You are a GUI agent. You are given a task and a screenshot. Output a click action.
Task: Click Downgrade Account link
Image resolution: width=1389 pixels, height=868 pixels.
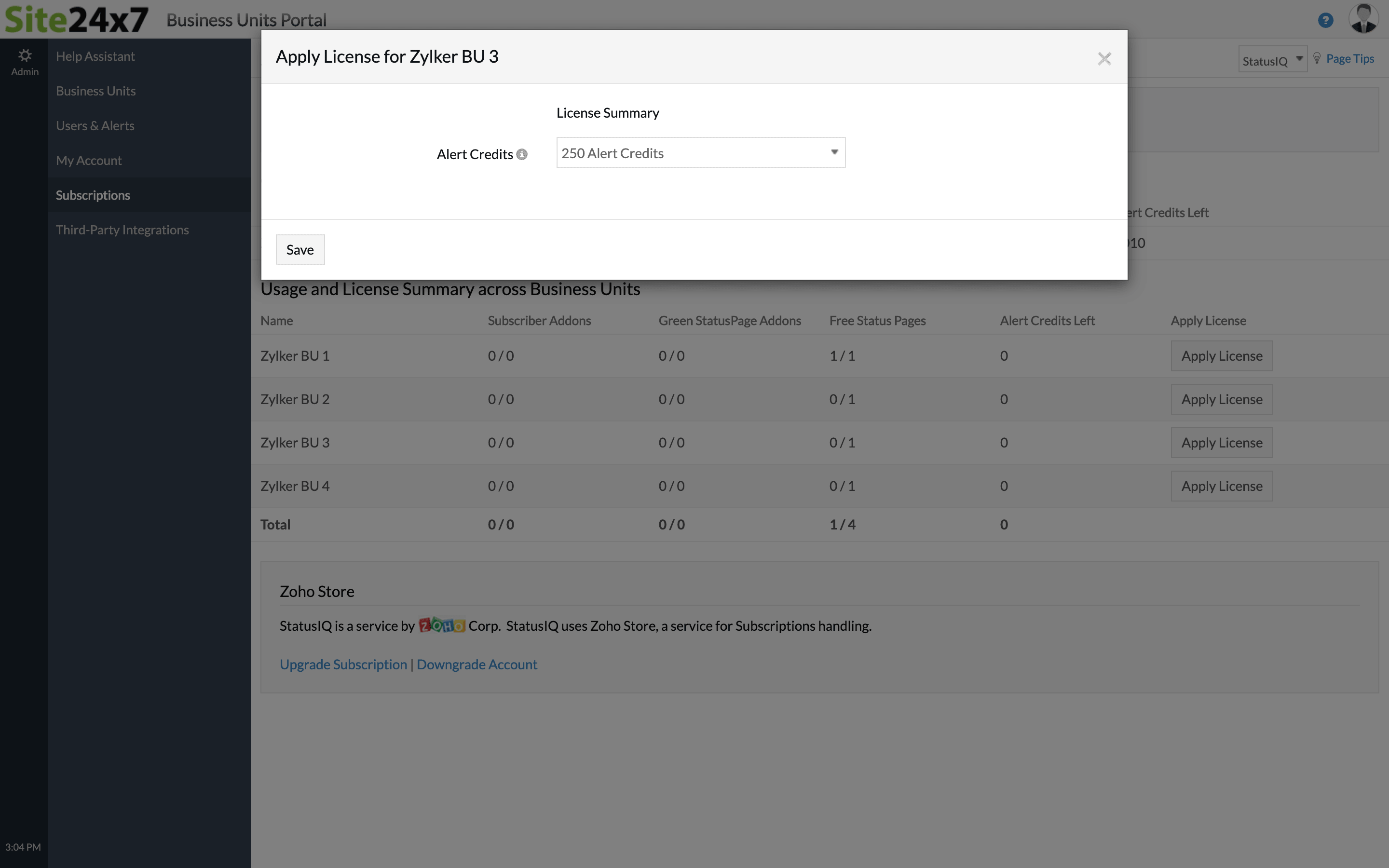[x=476, y=663]
